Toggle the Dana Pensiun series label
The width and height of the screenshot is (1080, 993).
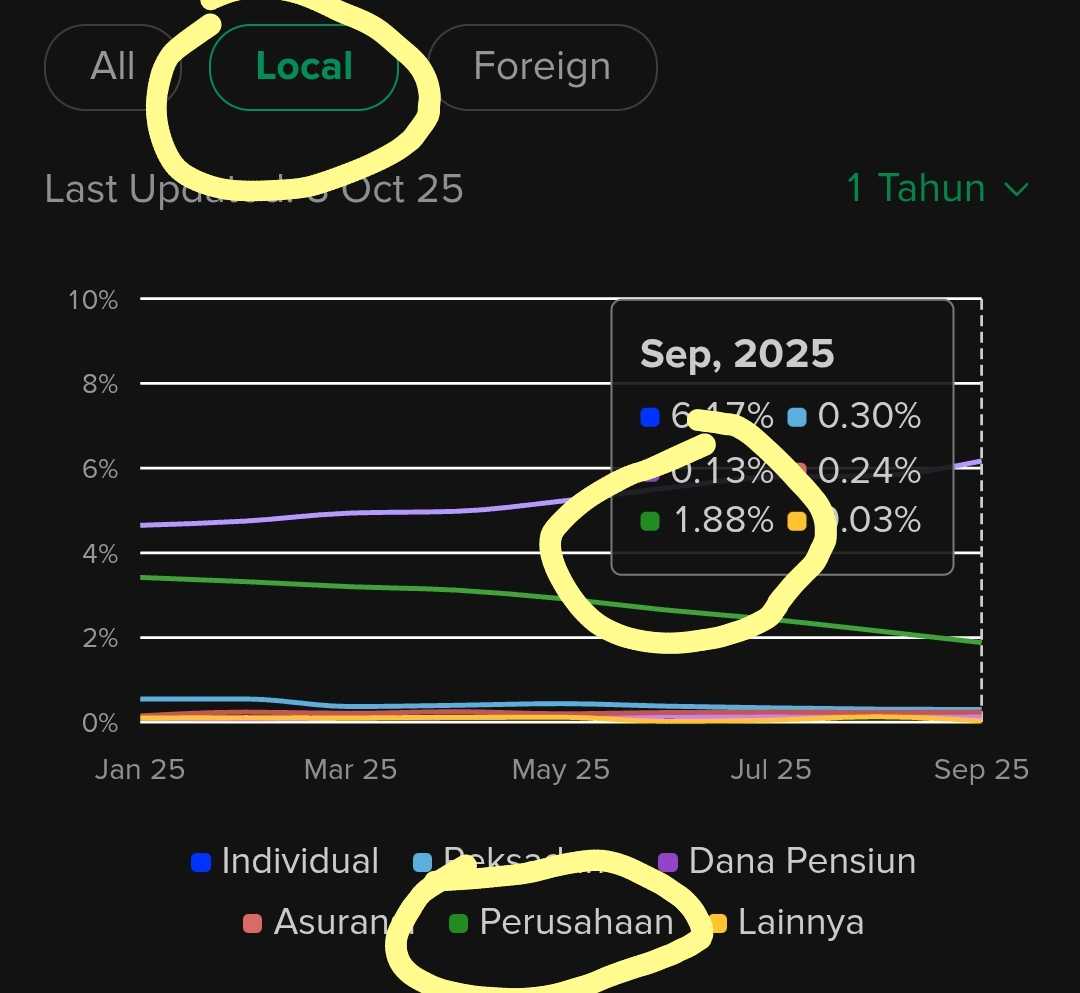pos(801,861)
